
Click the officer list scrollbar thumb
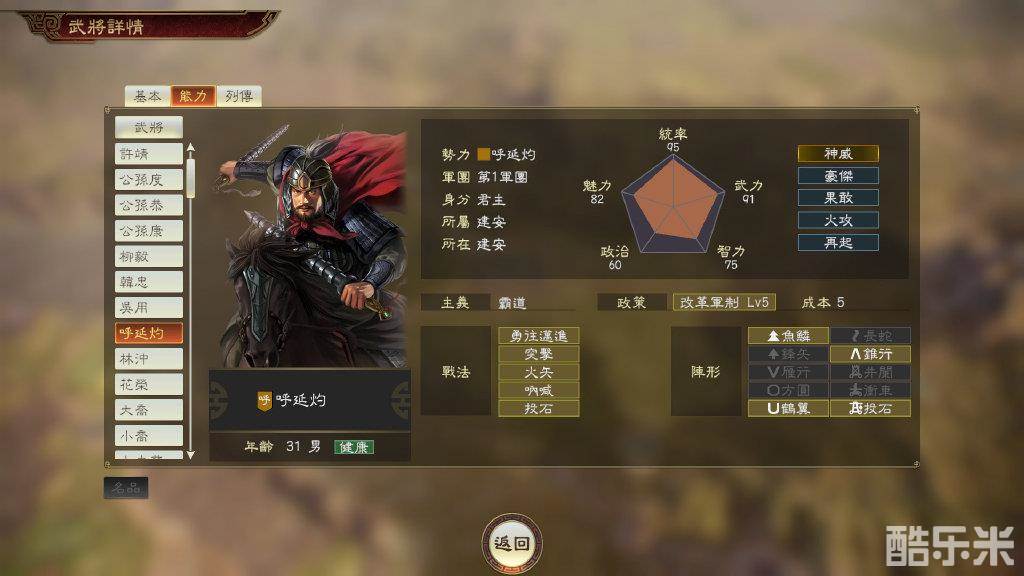[x=191, y=176]
